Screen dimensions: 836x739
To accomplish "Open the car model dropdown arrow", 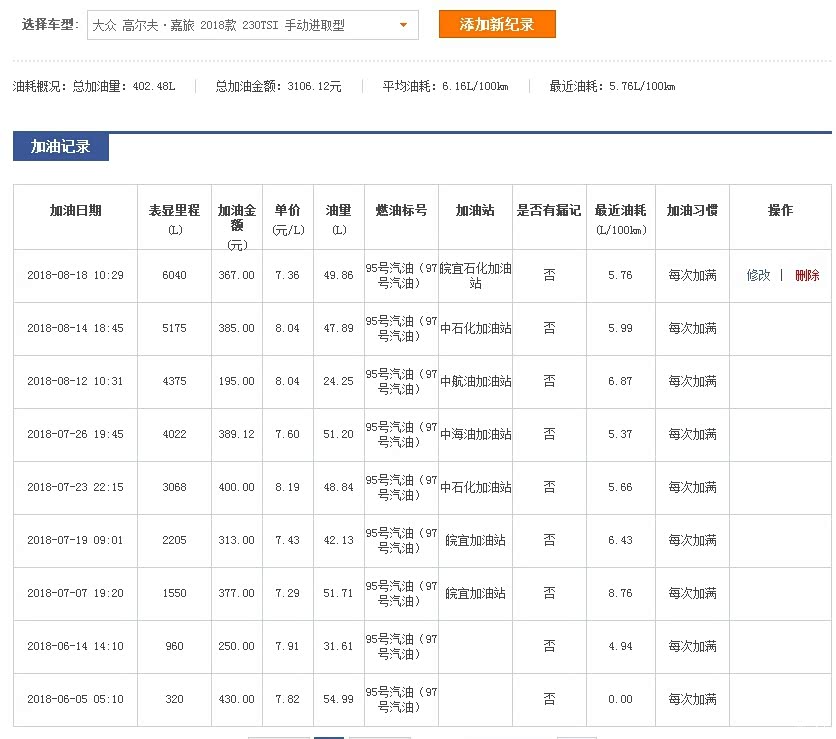I will [x=403, y=26].
